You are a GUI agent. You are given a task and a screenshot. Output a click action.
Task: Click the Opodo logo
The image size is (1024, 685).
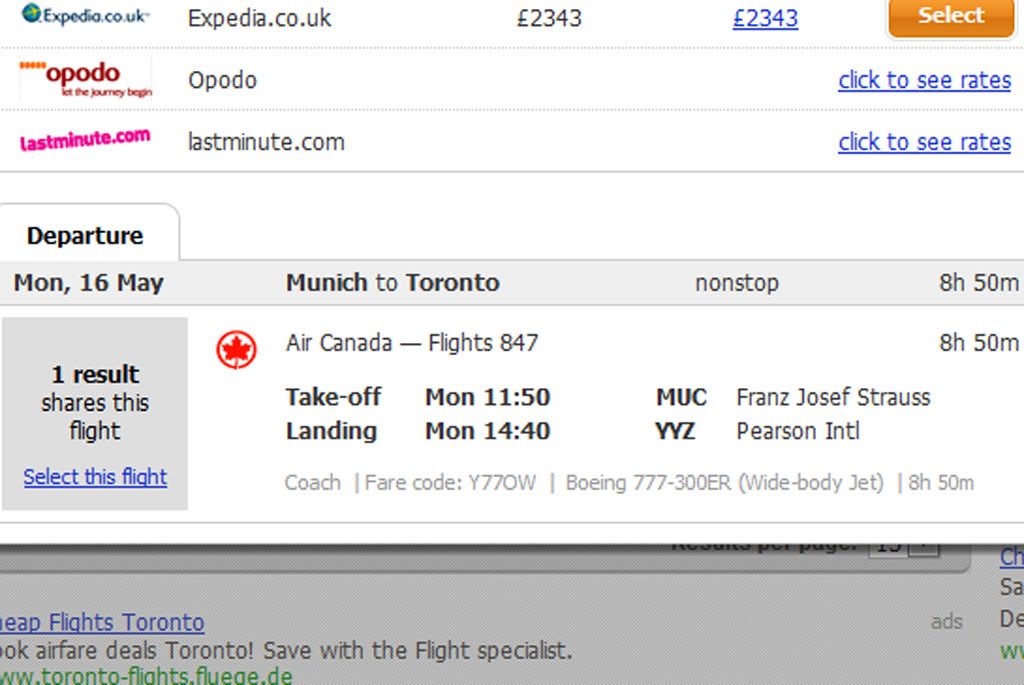point(86,80)
